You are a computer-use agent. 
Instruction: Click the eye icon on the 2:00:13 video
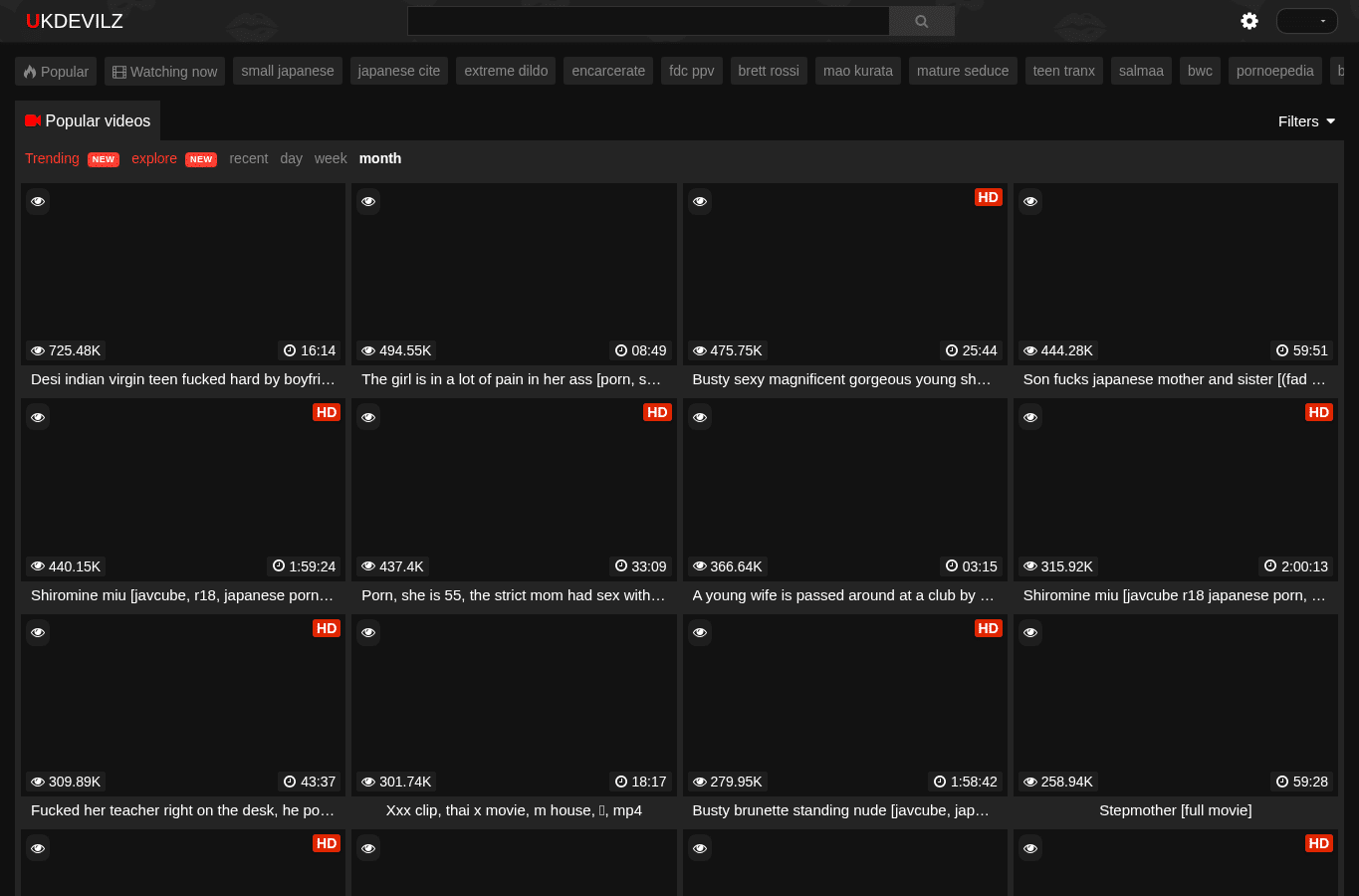(1030, 417)
